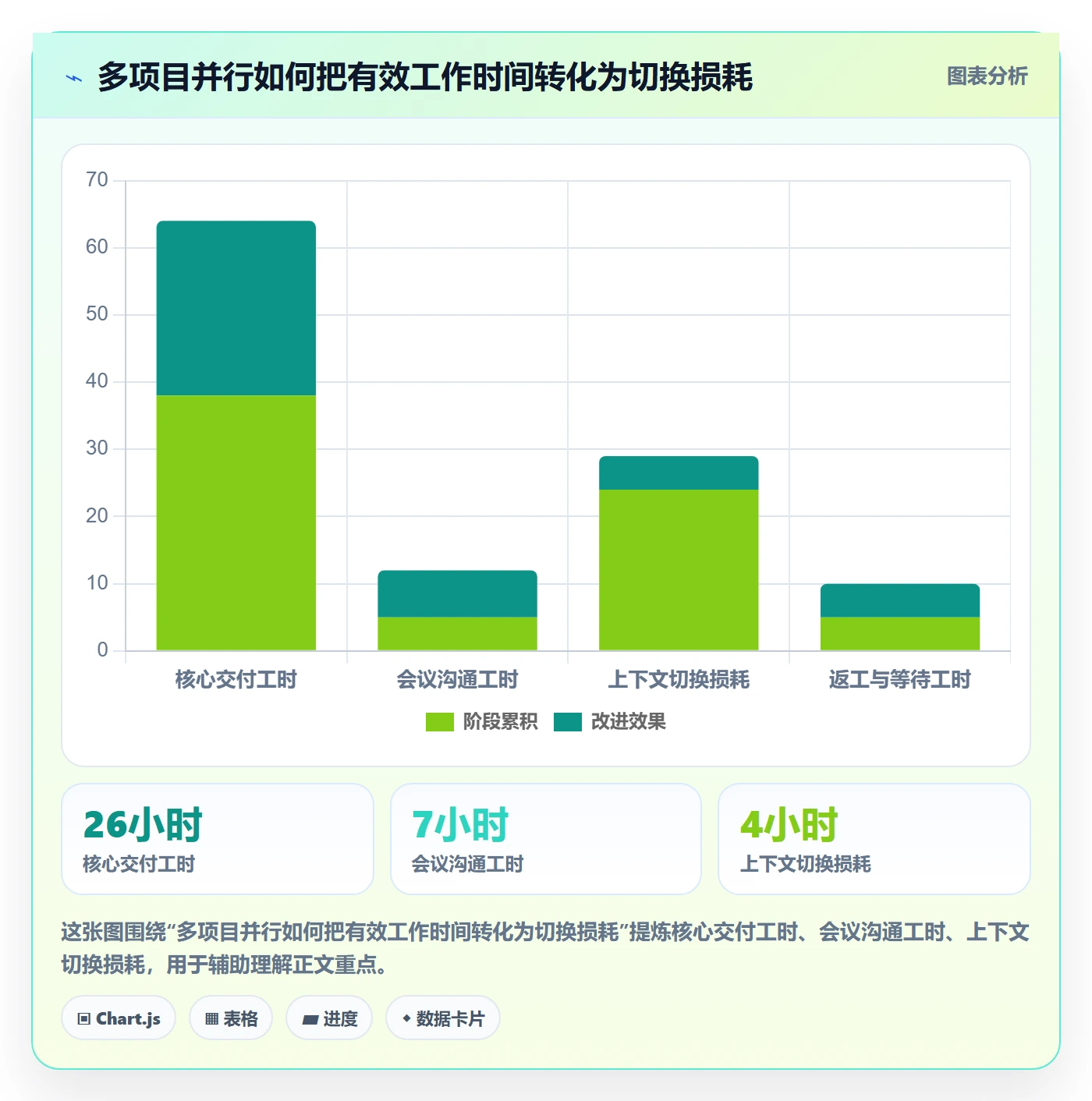Viewport: 1092px width, 1101px height.
Task: Click the 改进效果 legend label
Action: [x=628, y=722]
